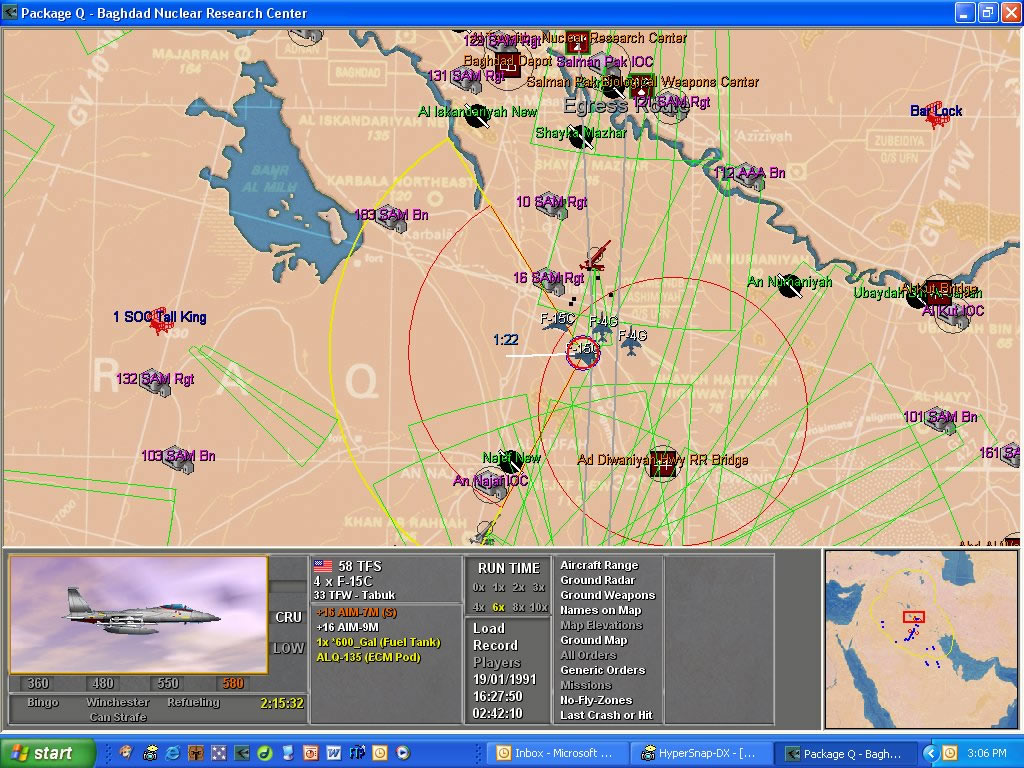Set run time speed to 2x
Viewport: 1024px width, 768px height.
pos(518,587)
